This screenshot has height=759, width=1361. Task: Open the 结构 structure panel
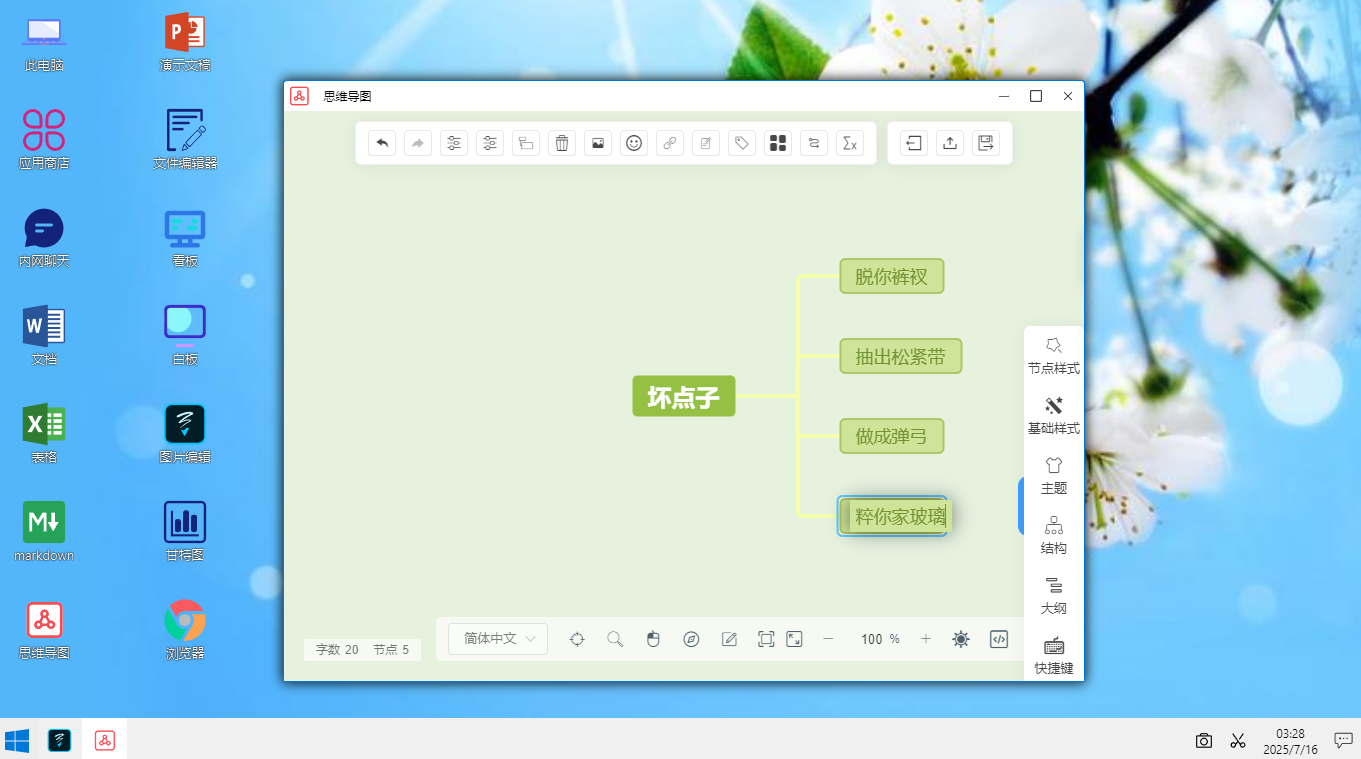[x=1054, y=536]
